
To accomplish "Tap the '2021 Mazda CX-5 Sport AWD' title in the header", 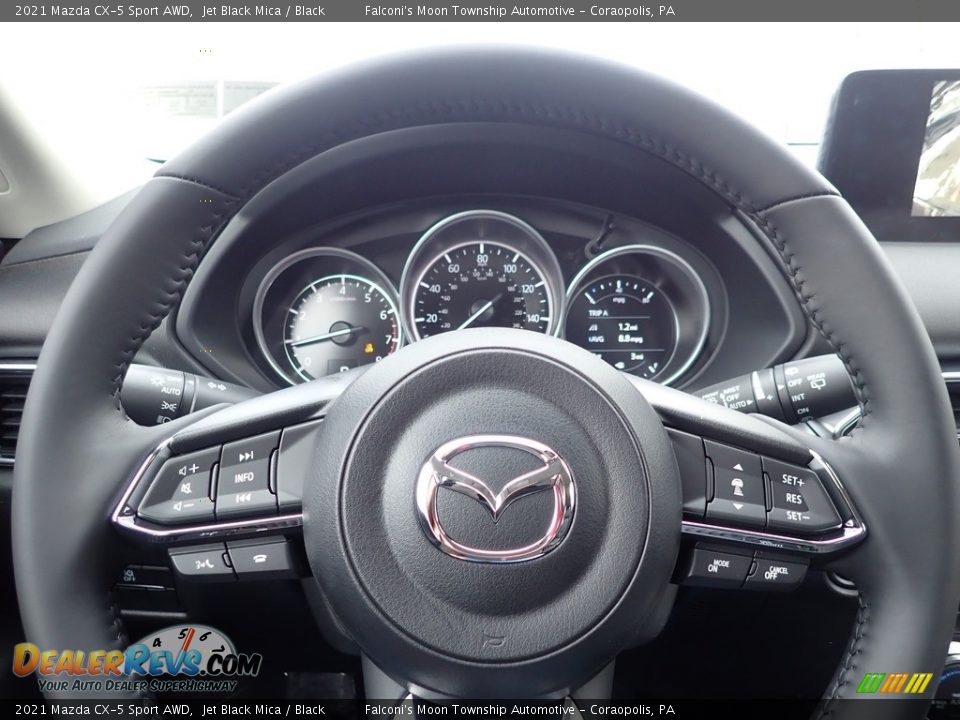I will [103, 10].
